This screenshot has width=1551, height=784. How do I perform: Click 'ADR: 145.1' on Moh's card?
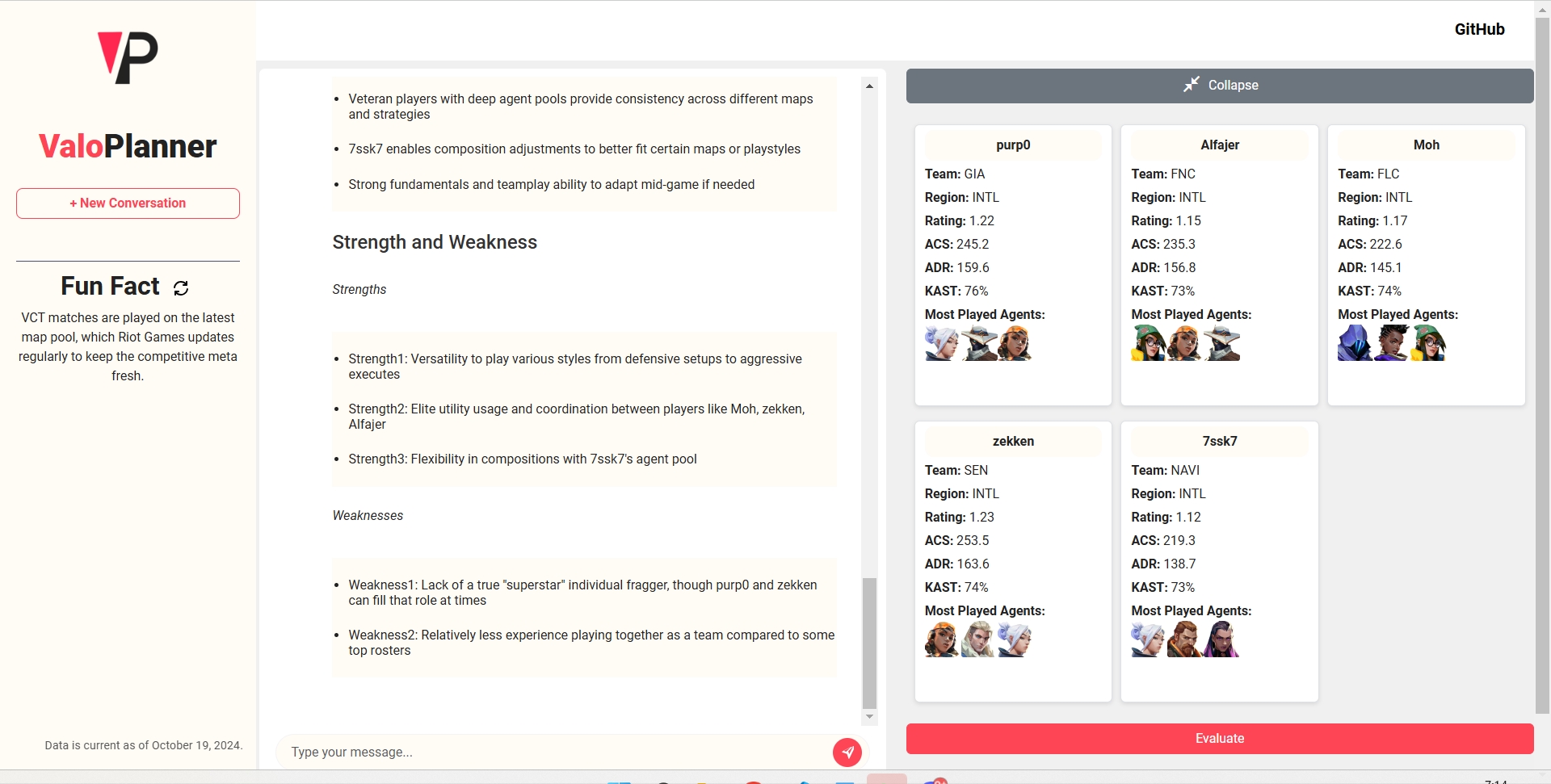click(1370, 267)
